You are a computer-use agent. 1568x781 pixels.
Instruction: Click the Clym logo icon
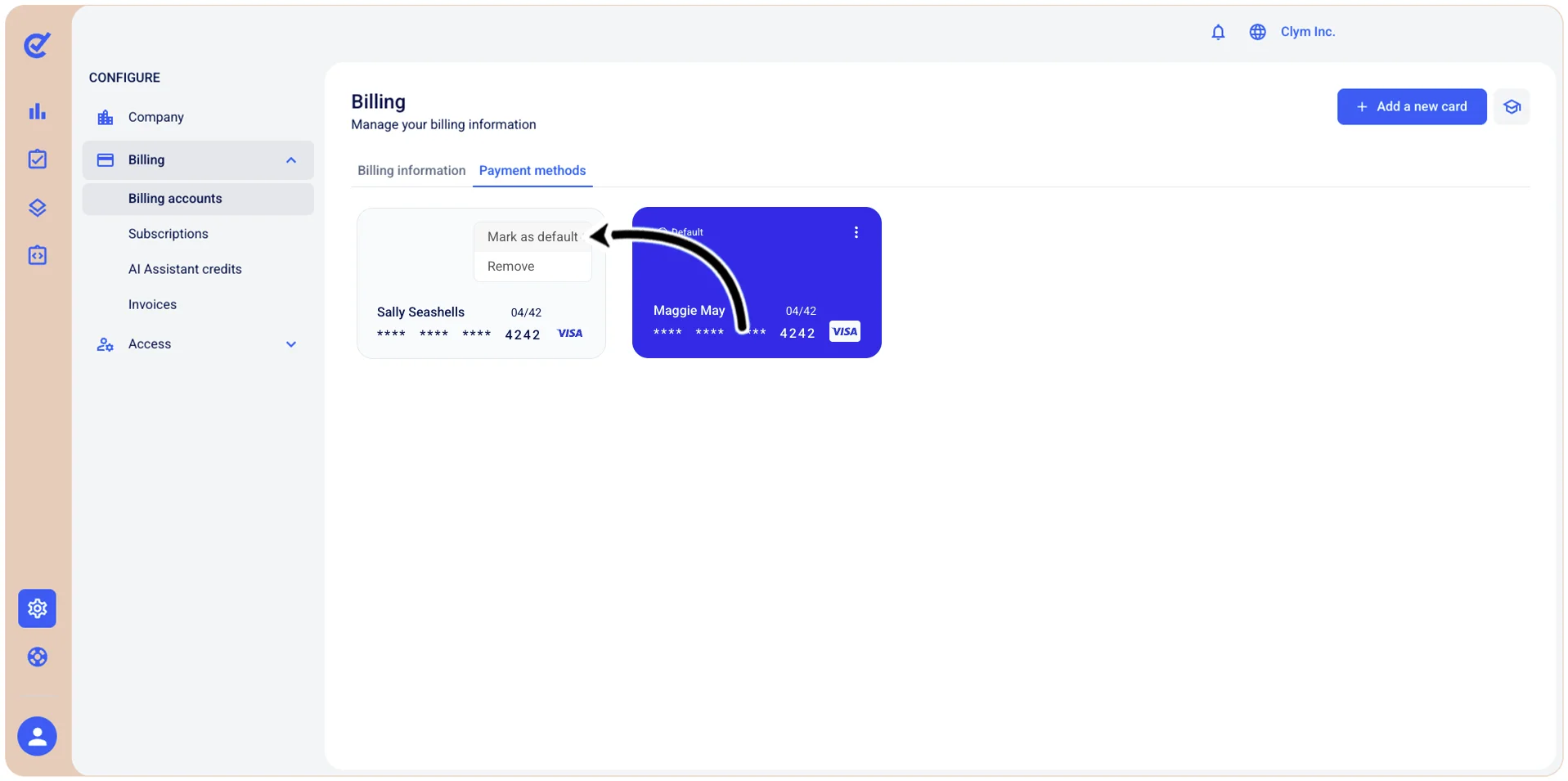(37, 45)
